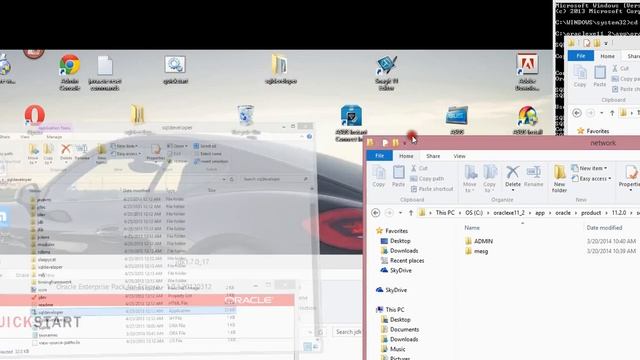This screenshot has width=640, height=360.
Task: Expand chevron after This PC in address bar
Action: tap(460, 213)
